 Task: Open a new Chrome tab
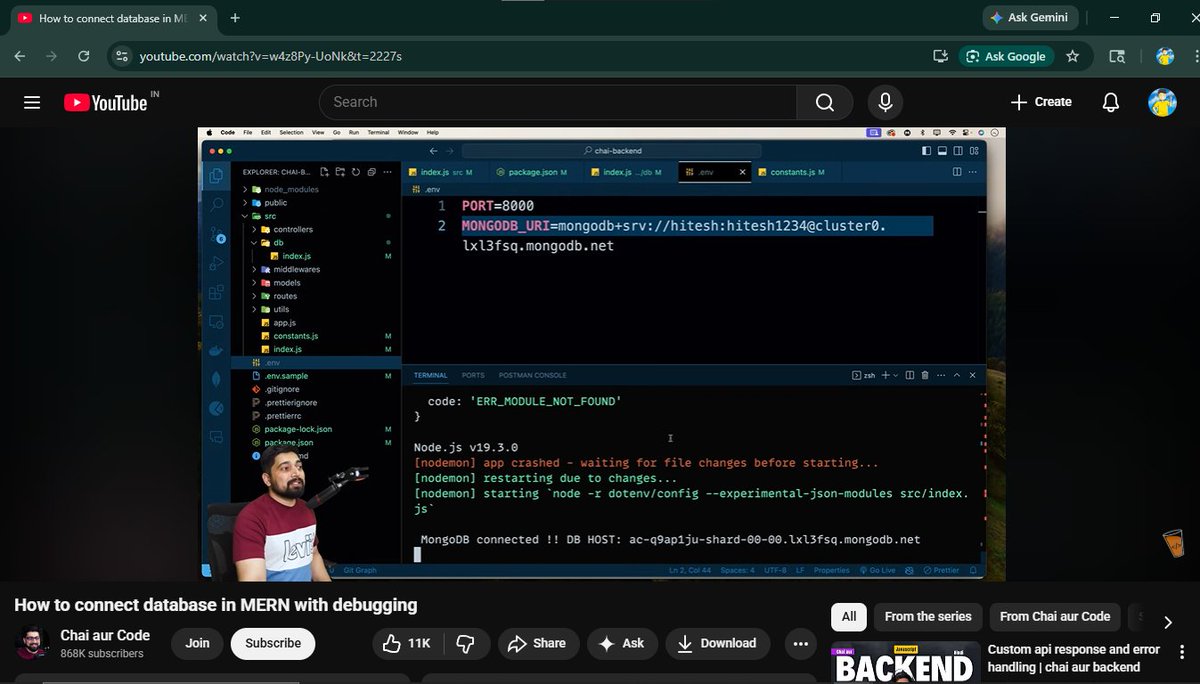235,18
